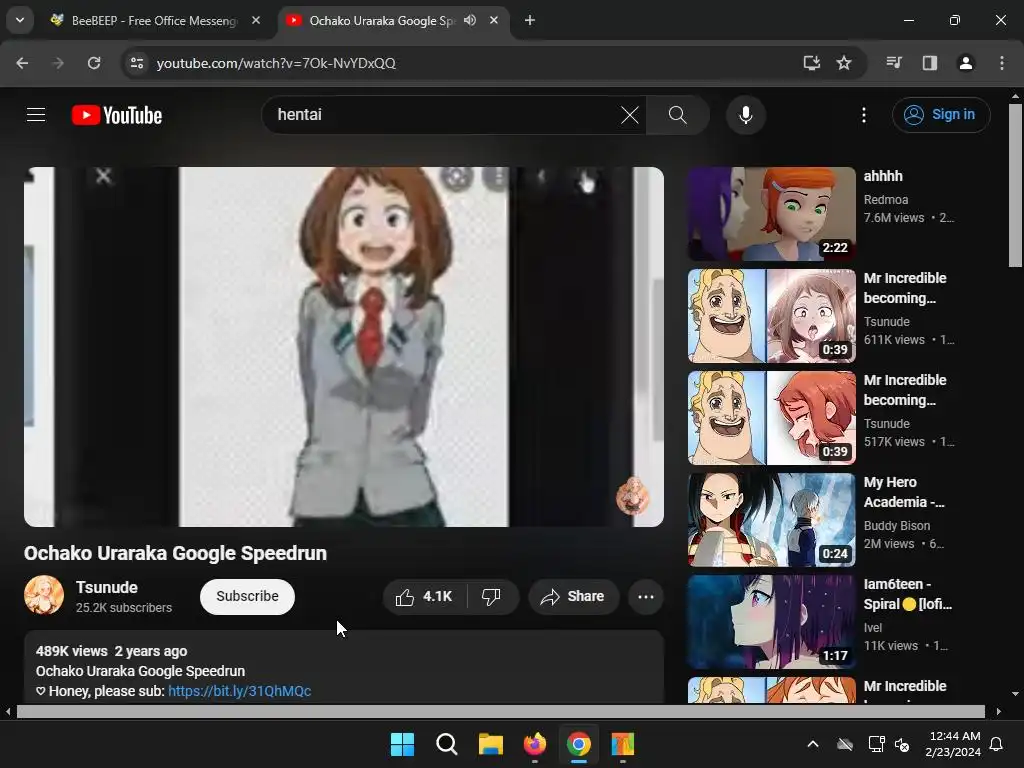The image size is (1024, 768).
Task: Open a new browser tab
Action: (530, 20)
